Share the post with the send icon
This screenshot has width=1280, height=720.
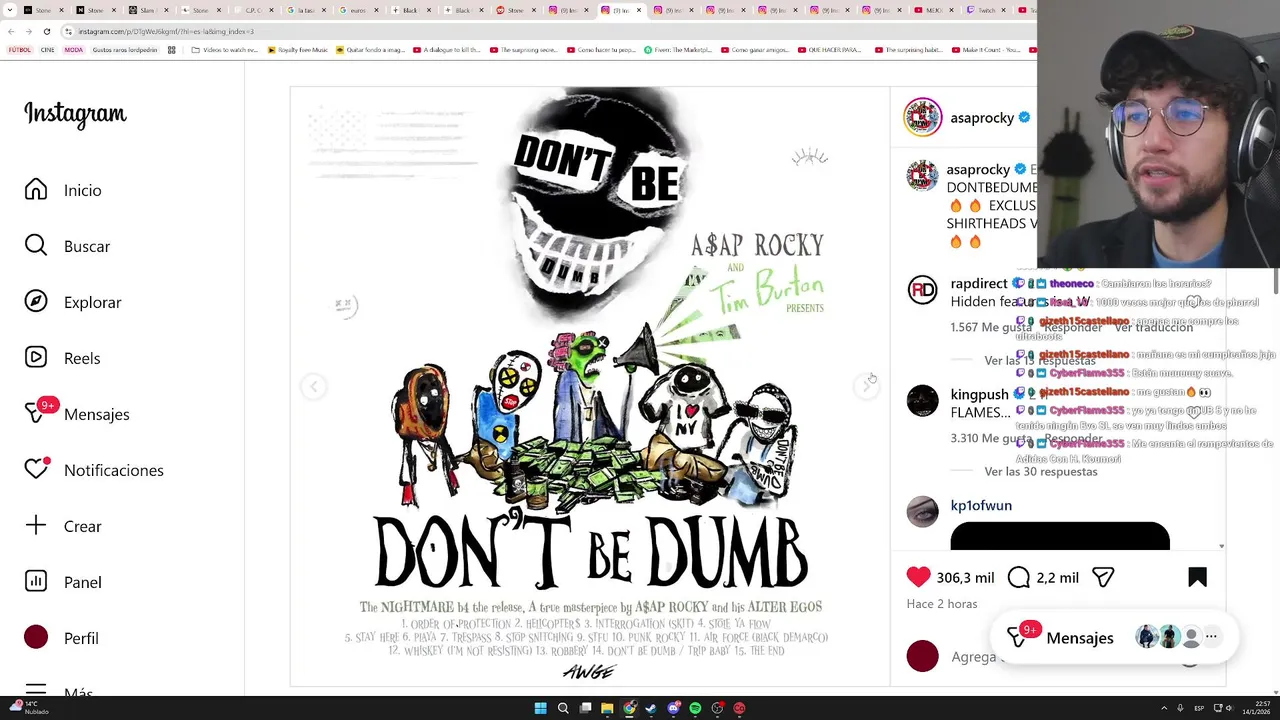pos(1103,577)
